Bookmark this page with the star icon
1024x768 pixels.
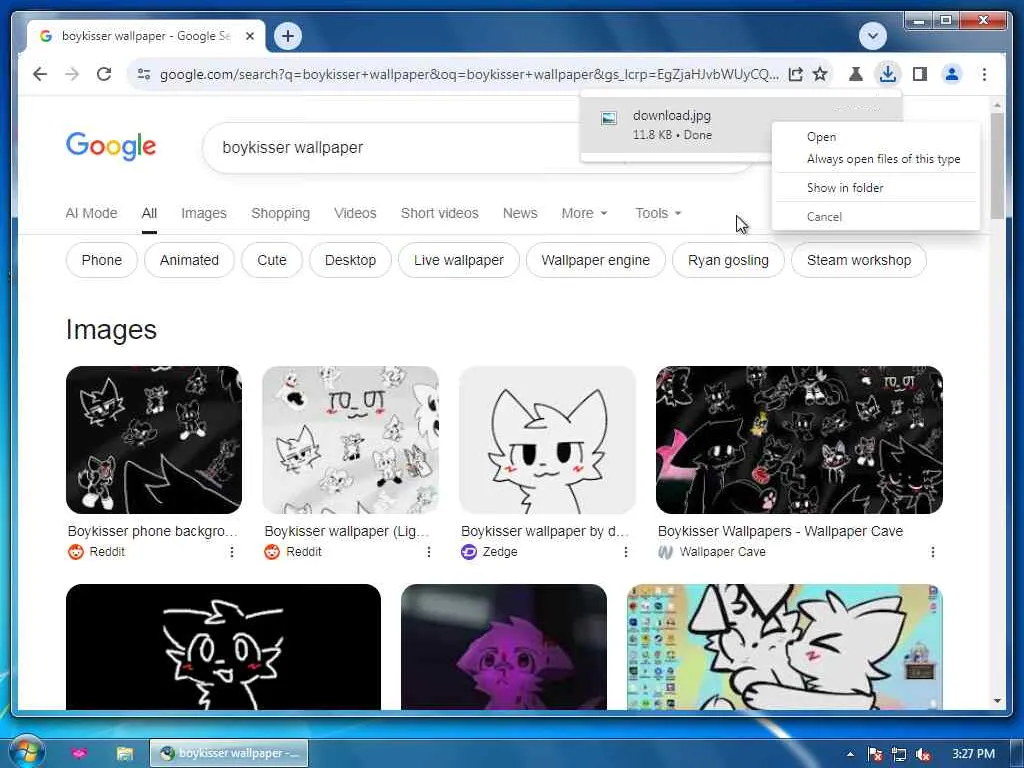pyautogui.click(x=820, y=74)
